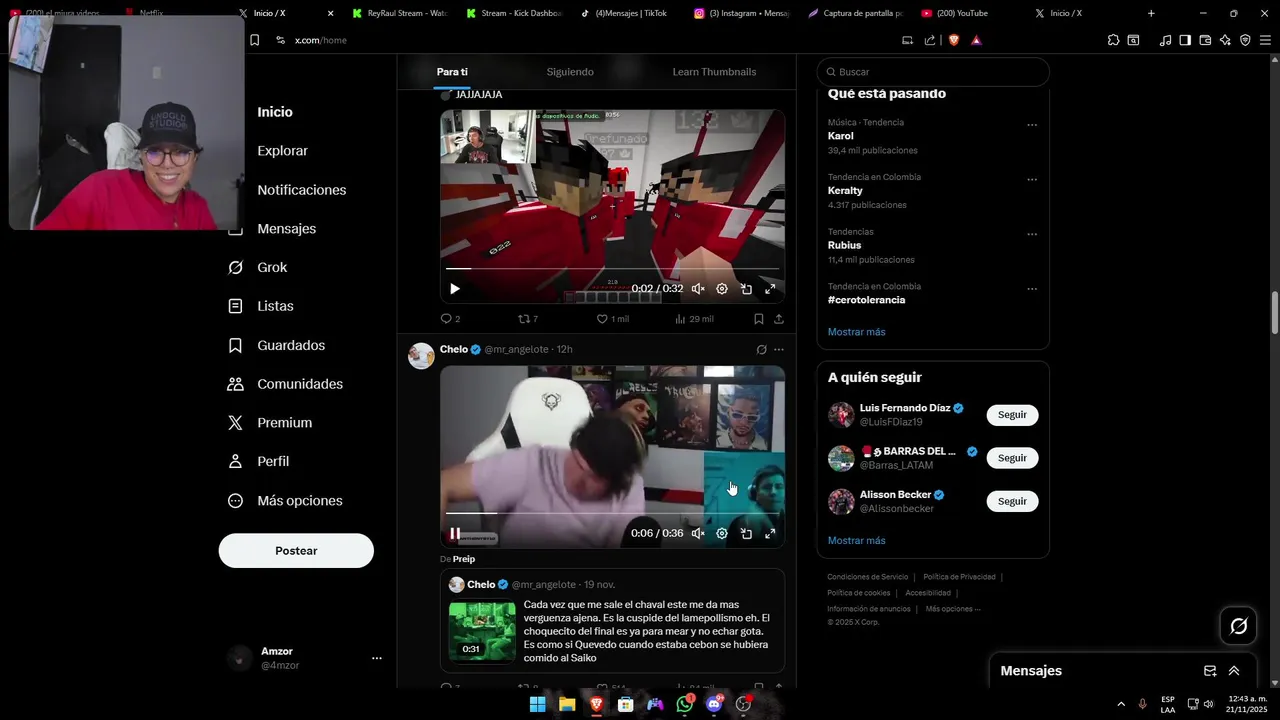Open settings gear on Minecraft video
1280x720 pixels.
[x=722, y=289]
